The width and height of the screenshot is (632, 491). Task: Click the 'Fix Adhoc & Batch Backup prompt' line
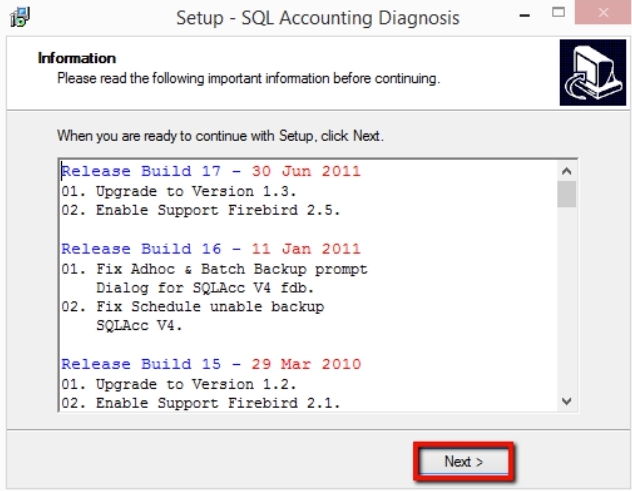[x=214, y=268]
